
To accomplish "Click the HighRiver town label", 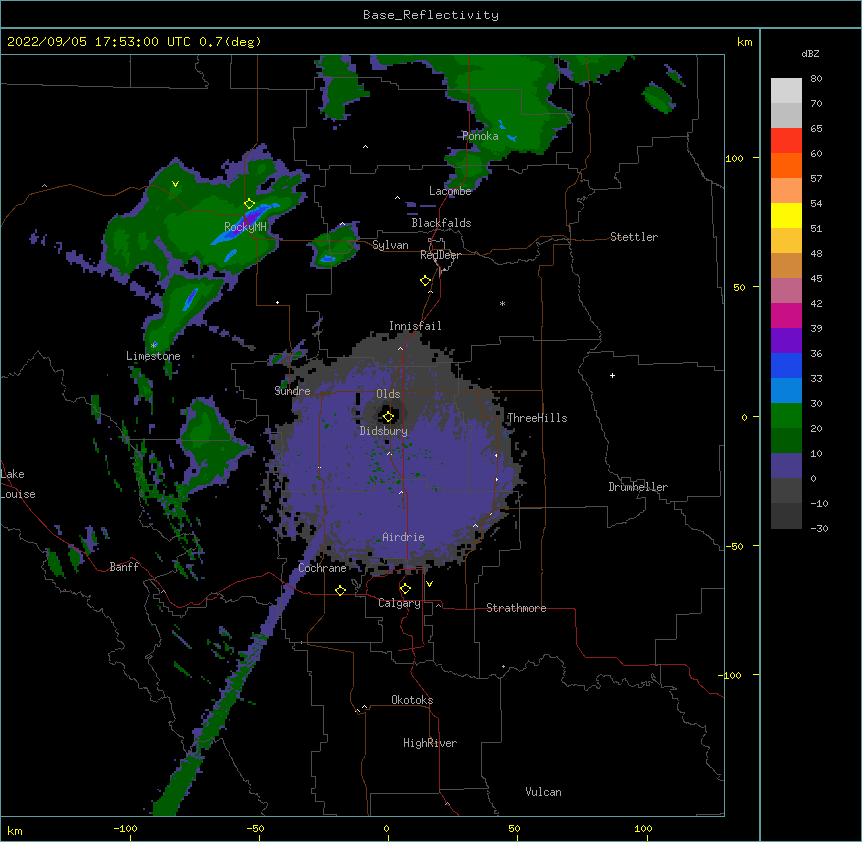I will 430,743.
